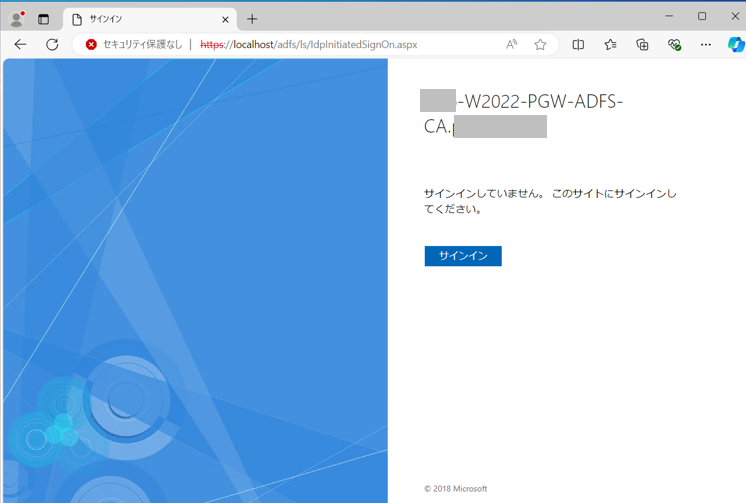The image size is (746, 503).
Task: Add this page to favorites star
Action: (x=540, y=45)
